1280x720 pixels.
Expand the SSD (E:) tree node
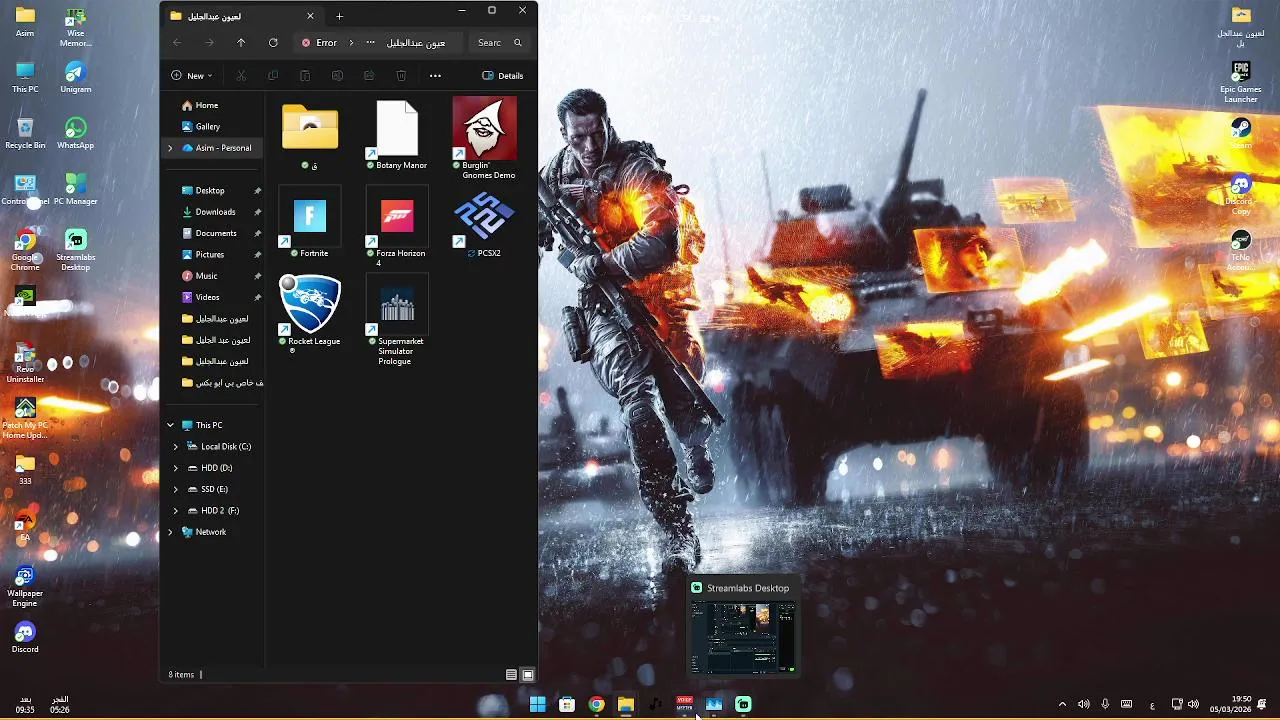pyautogui.click(x=176, y=489)
